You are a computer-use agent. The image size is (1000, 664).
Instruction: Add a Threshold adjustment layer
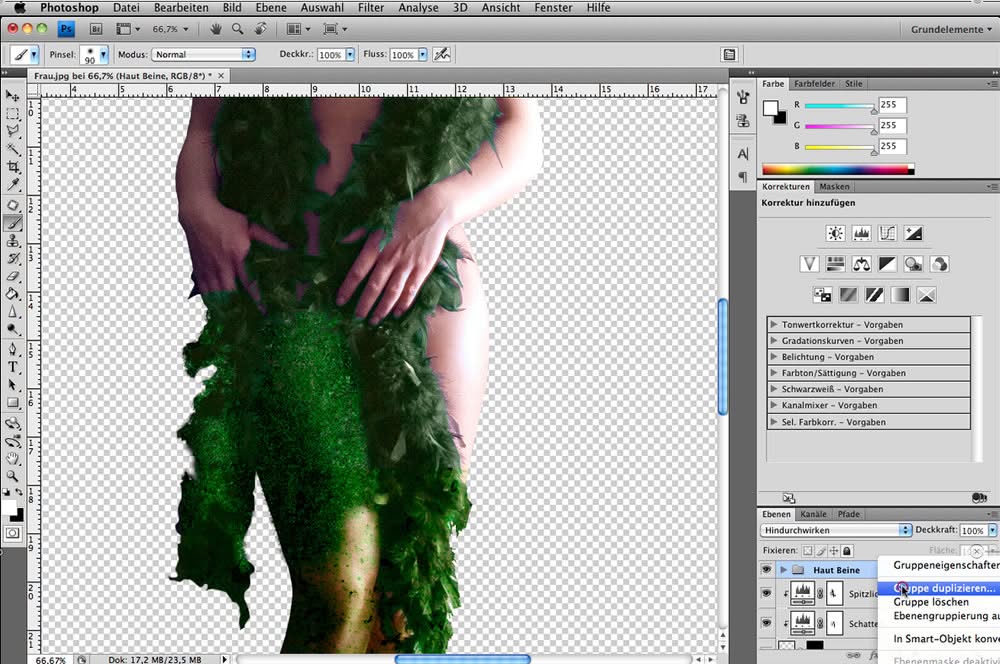874,295
